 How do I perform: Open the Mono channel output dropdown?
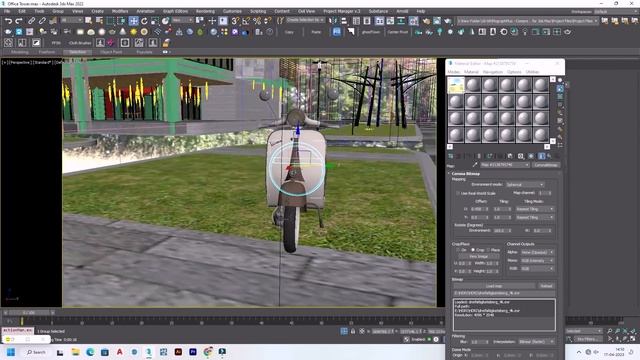[537, 260]
